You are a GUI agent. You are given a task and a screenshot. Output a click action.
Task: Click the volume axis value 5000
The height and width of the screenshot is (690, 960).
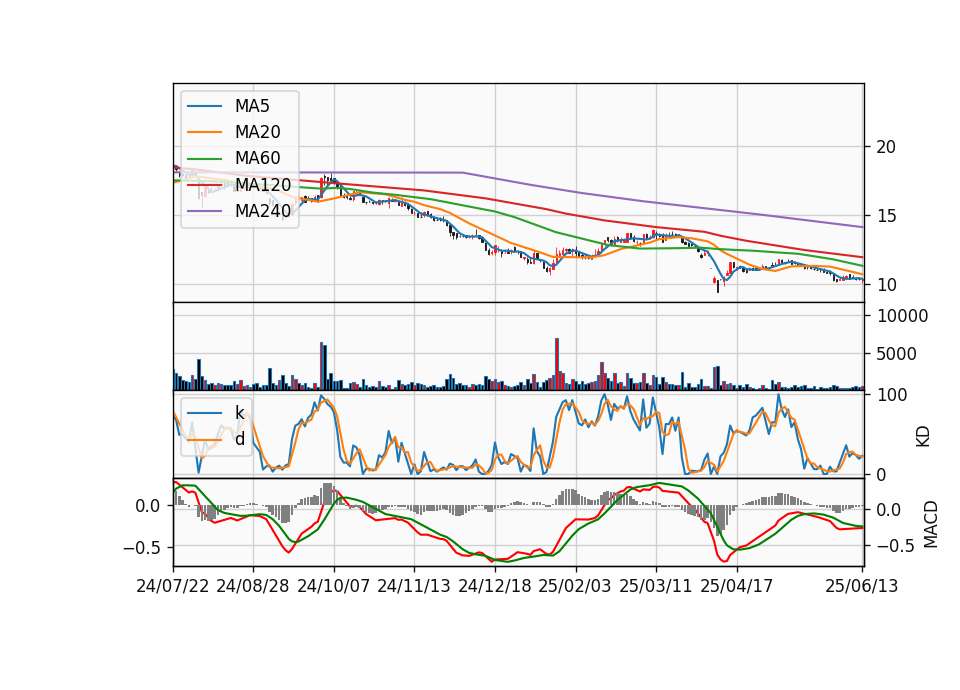pyautogui.click(x=897, y=354)
